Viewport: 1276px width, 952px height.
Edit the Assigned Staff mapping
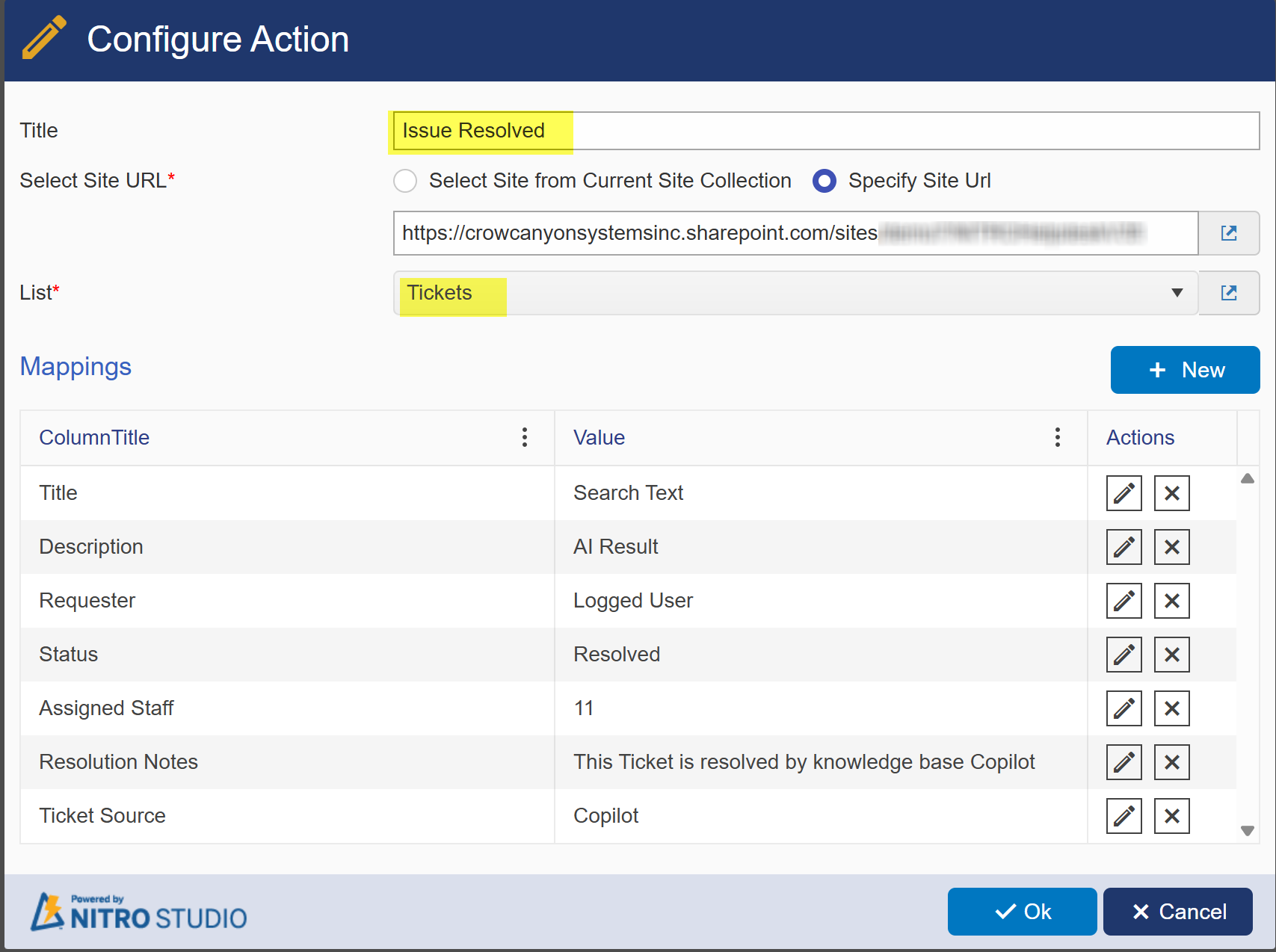pos(1124,708)
